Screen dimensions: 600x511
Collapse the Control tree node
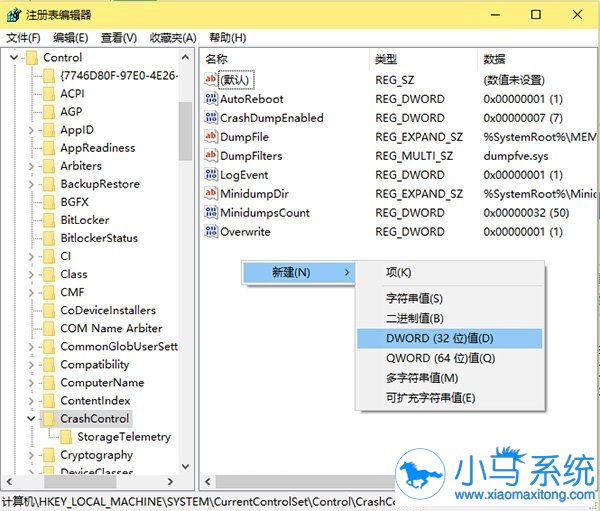[x=14, y=58]
